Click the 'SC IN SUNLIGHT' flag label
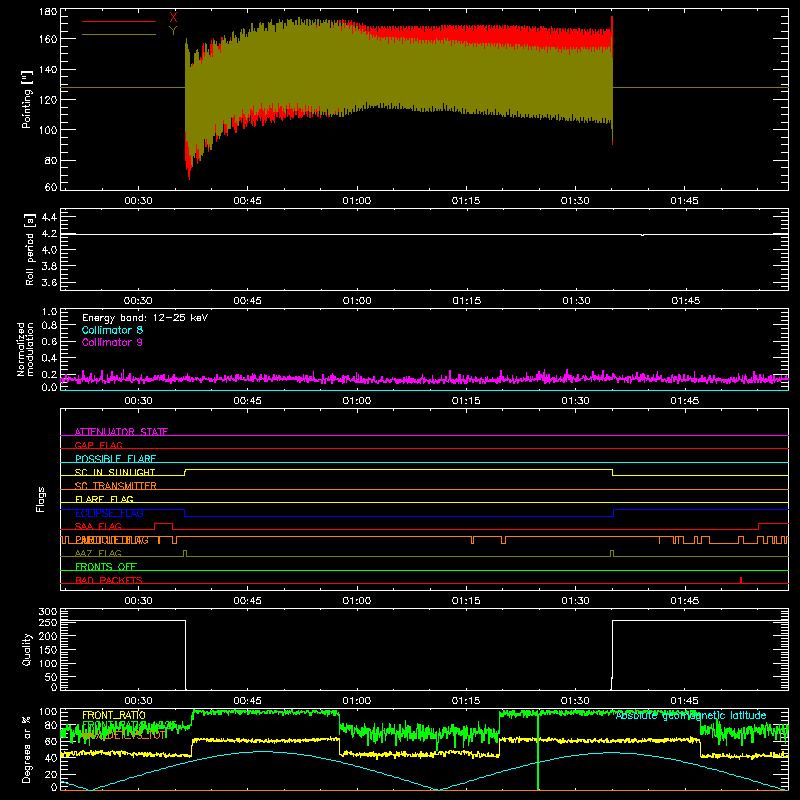The width and height of the screenshot is (800, 800). coord(115,472)
